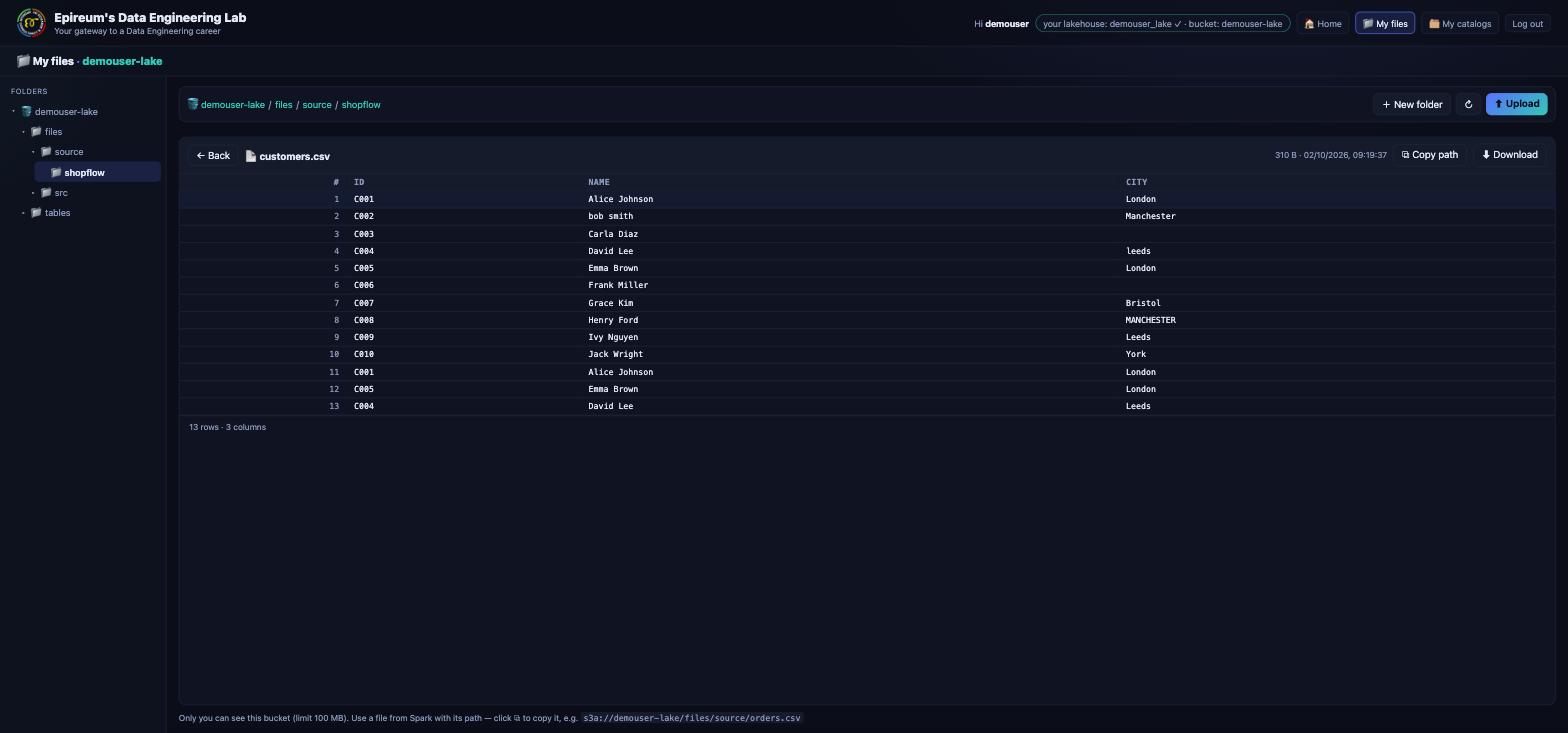Screen dimensions: 1568x733
Task: Click the source folder icon in tree
Action: click(46, 152)
